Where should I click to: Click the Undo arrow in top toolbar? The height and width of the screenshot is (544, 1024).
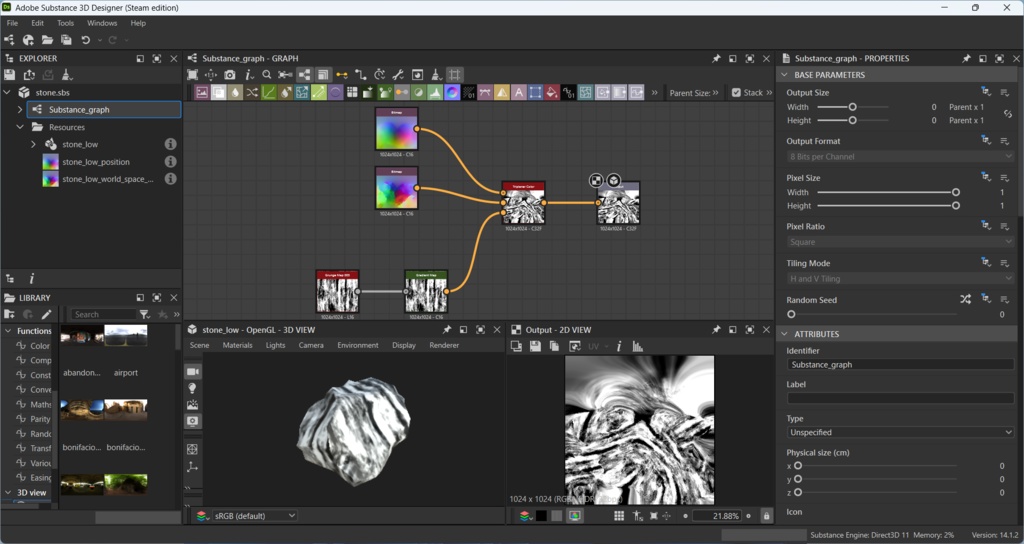[86, 40]
